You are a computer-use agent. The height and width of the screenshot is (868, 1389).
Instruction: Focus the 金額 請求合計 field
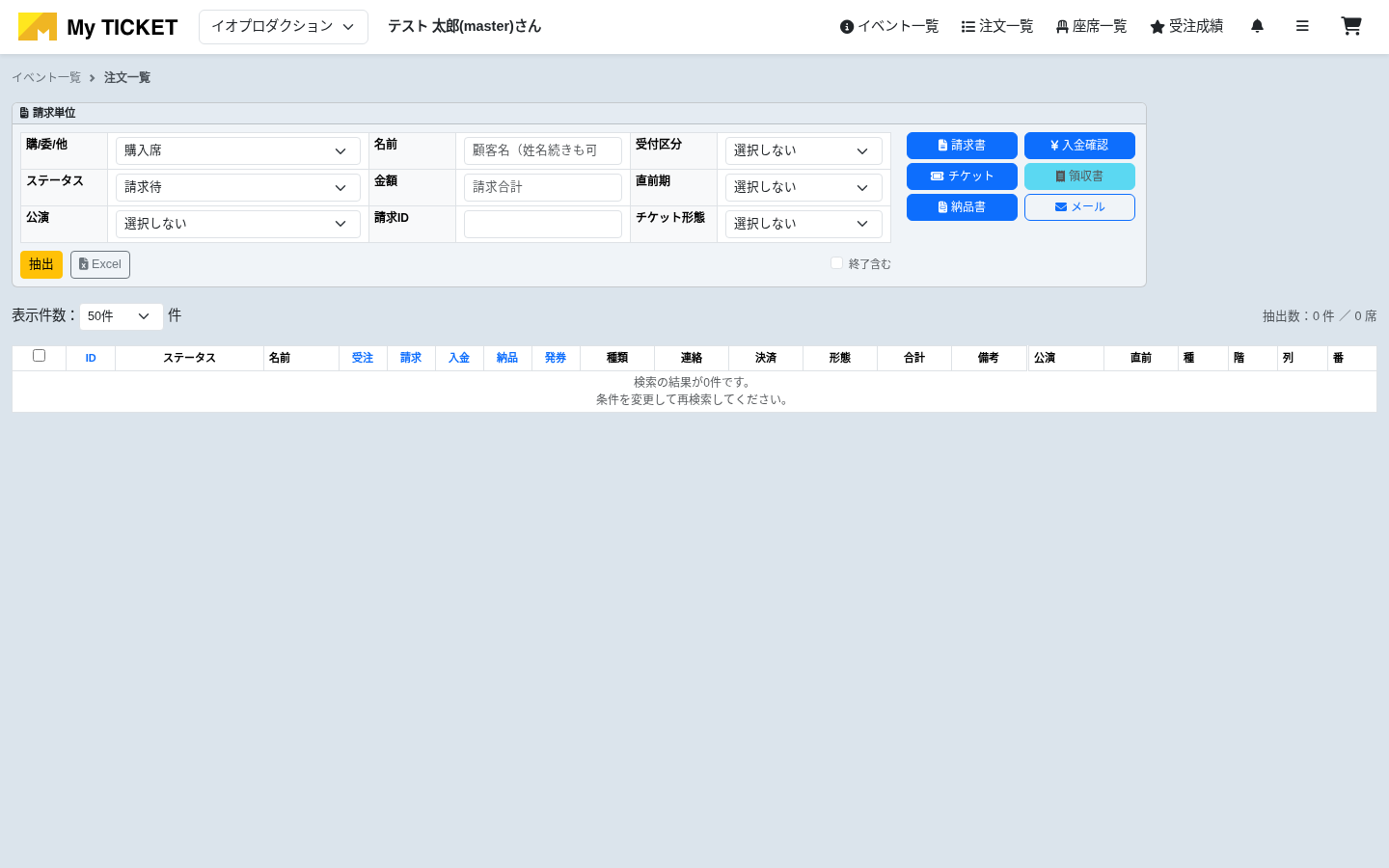click(543, 187)
